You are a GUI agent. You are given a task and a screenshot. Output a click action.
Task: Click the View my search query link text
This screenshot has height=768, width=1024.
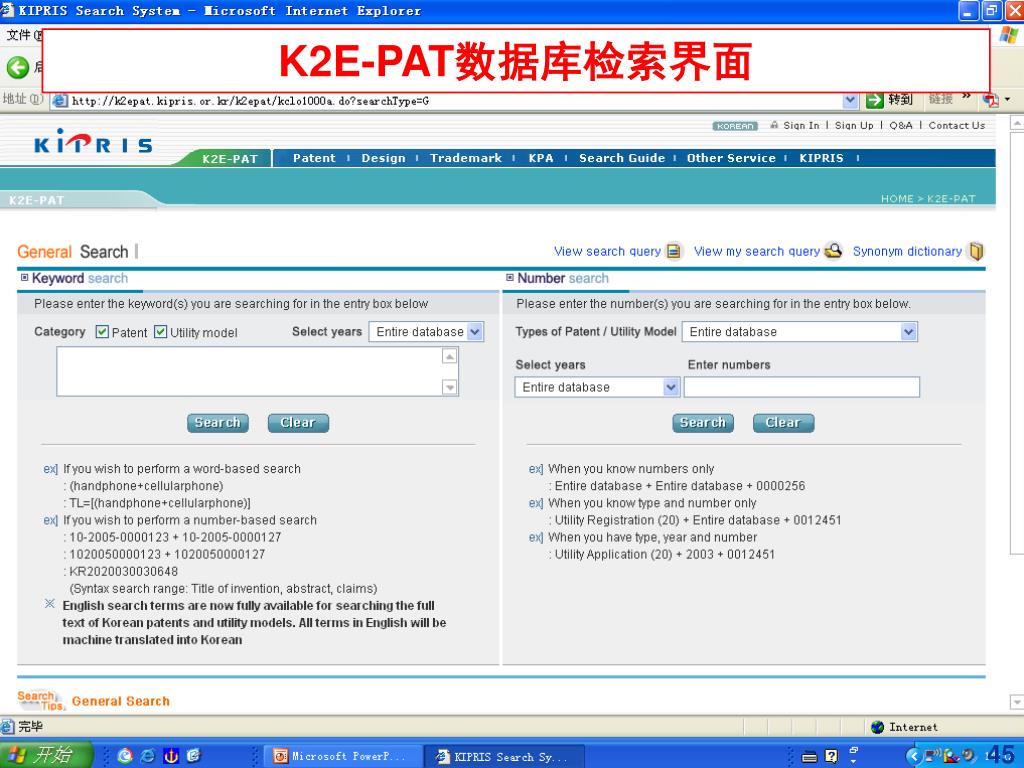coord(756,251)
